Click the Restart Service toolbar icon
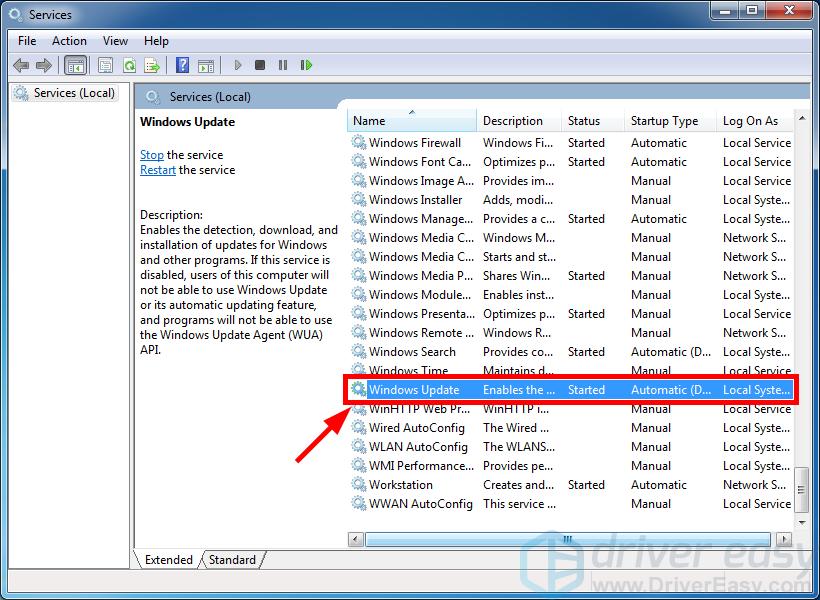 (307, 65)
